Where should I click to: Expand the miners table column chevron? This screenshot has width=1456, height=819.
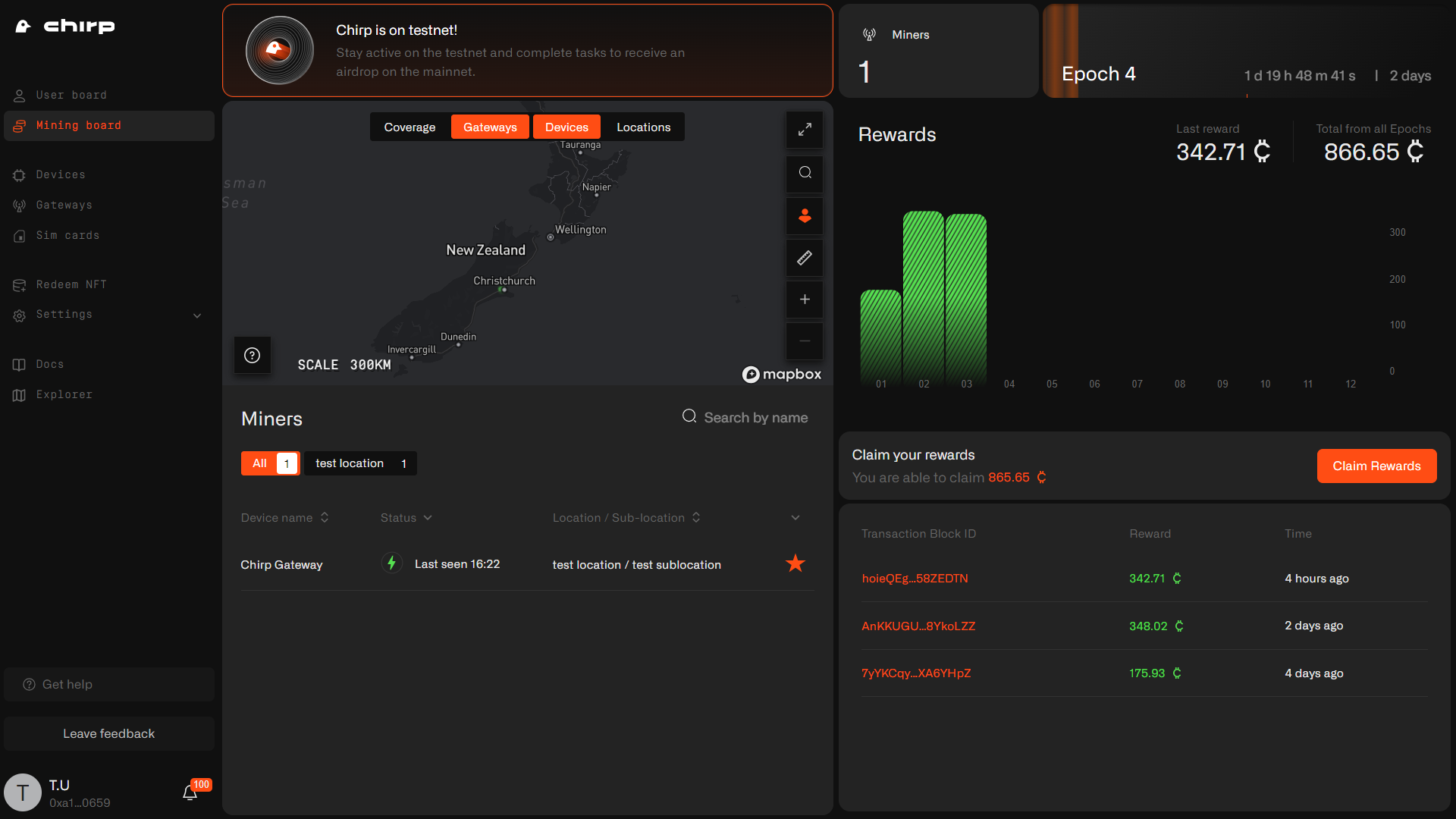click(795, 518)
